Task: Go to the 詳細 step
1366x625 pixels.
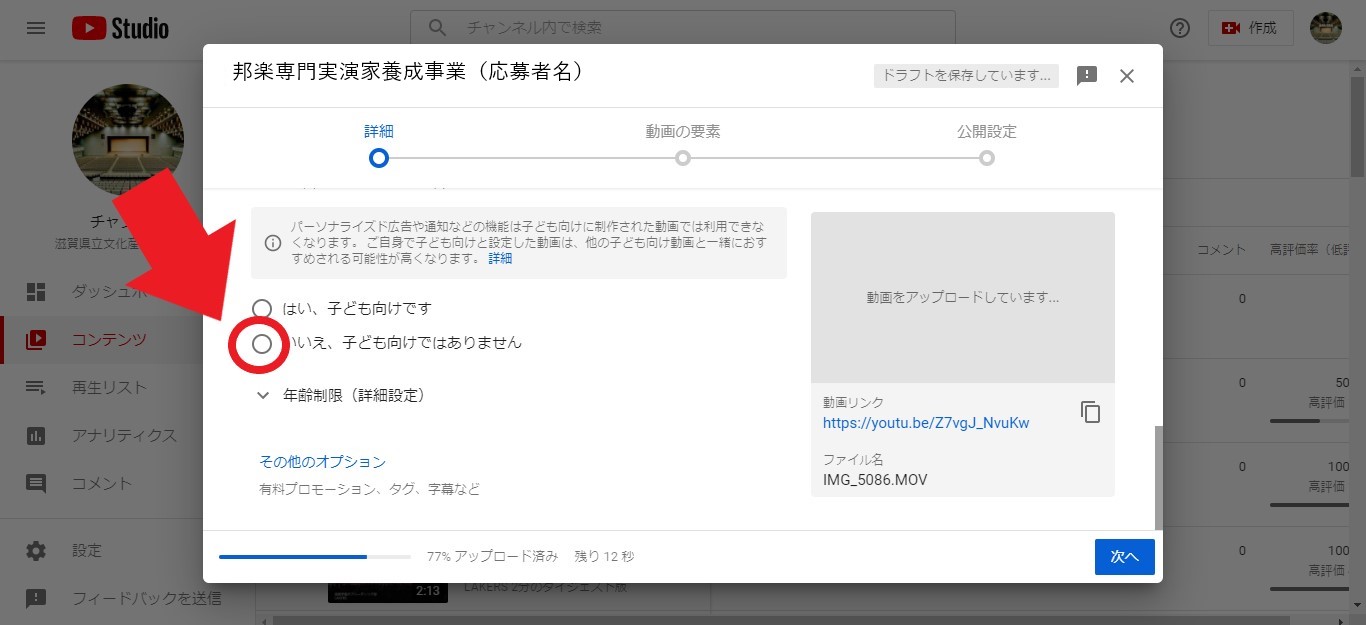Action: tap(378, 145)
